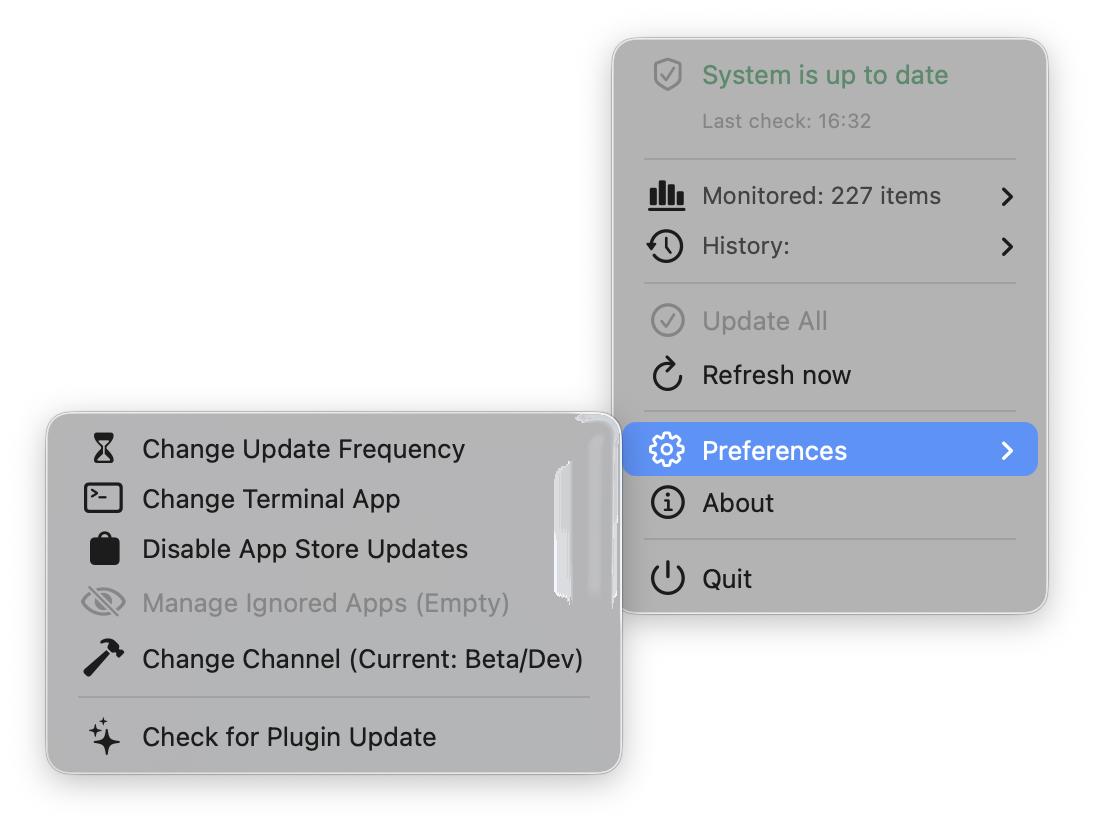Open Preferences submenu via its chevron
Image resolution: width=1094 pixels, height=828 pixels.
(x=1007, y=451)
